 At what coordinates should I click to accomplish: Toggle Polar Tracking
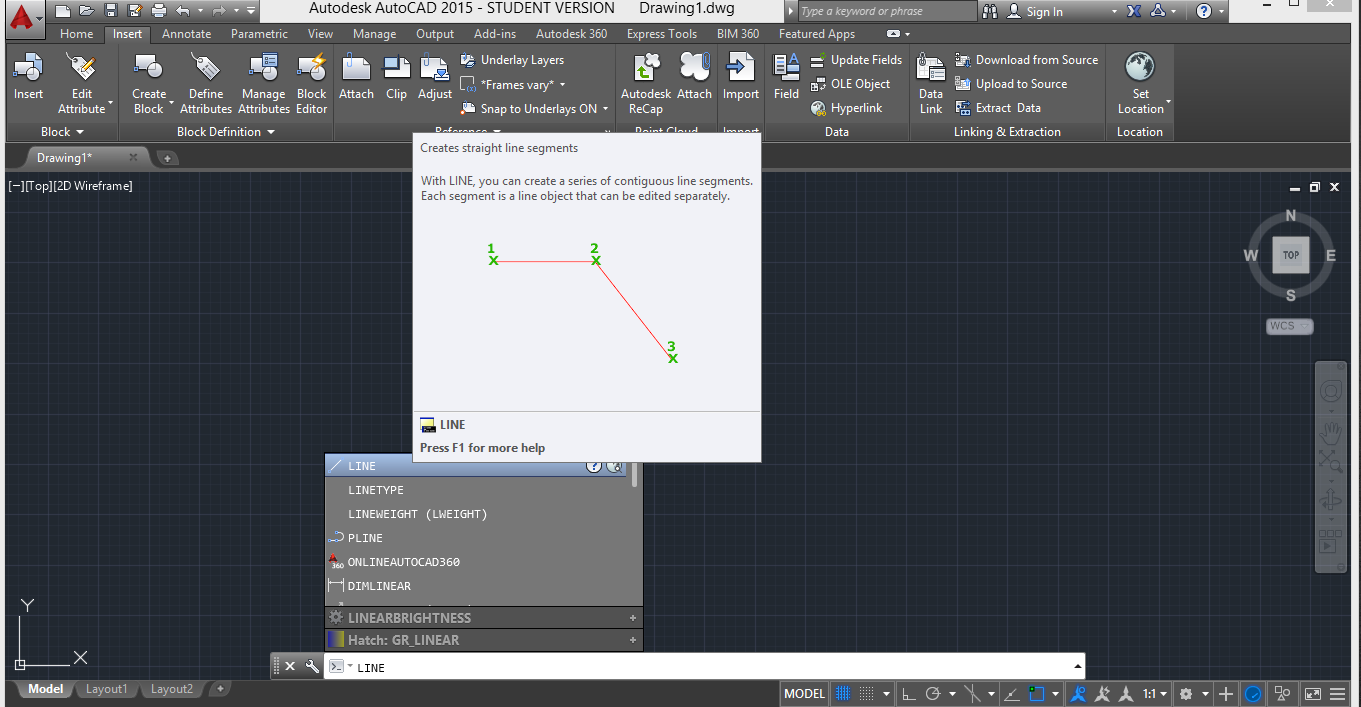point(933,693)
